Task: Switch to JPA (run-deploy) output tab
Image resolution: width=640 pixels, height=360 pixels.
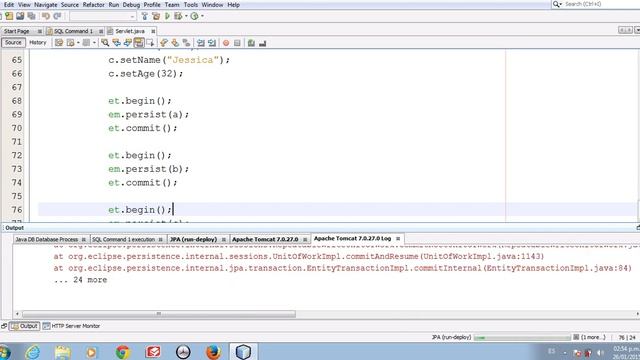Action: 193,239
